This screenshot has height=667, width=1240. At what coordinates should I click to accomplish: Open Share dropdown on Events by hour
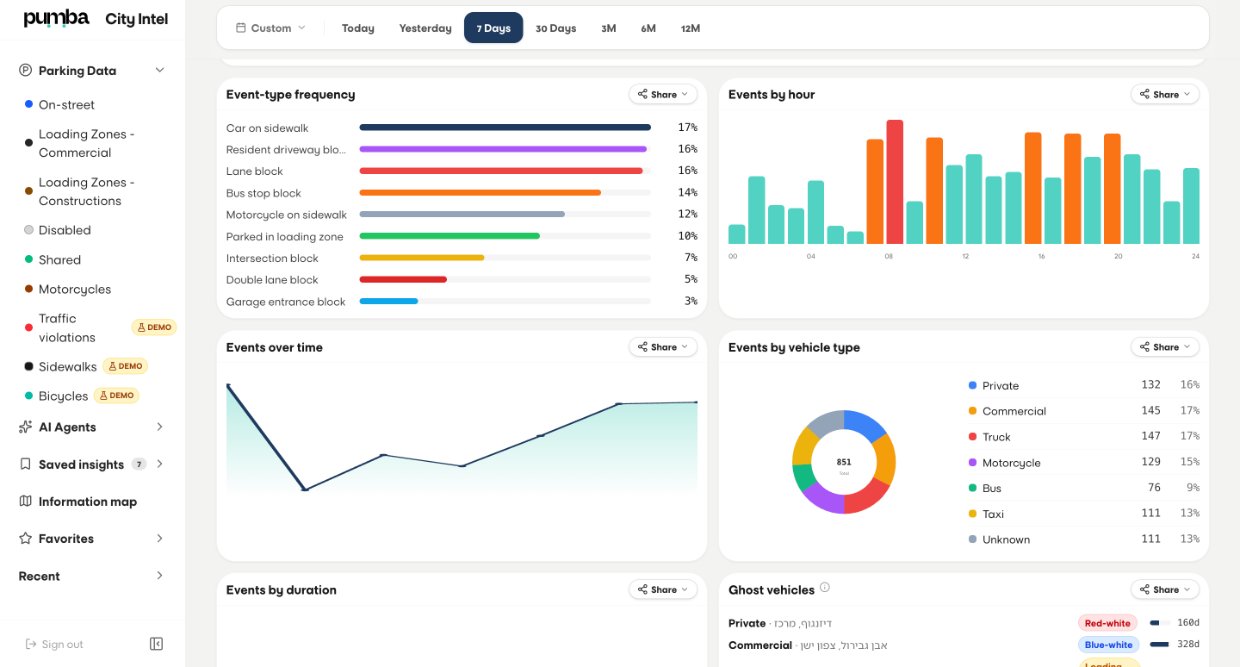pos(1165,94)
